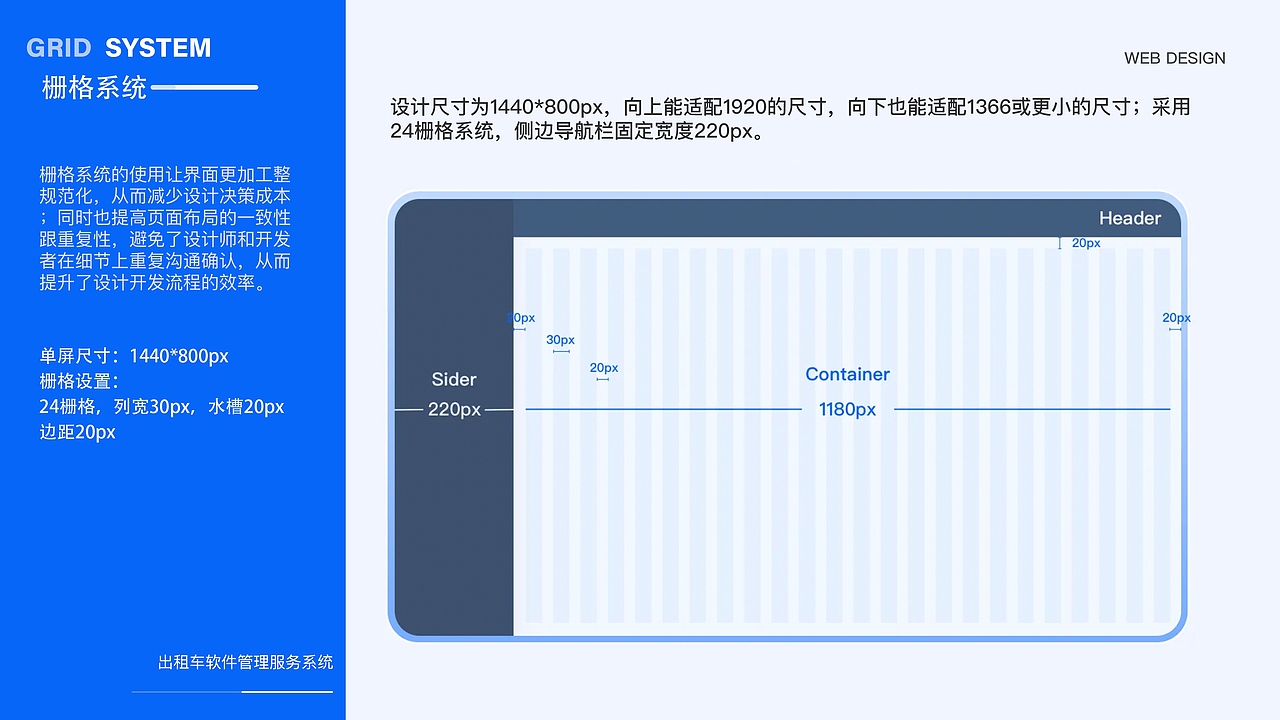
Task: Click the 栅格系统 subtitle underline bar
Action: pos(207,87)
